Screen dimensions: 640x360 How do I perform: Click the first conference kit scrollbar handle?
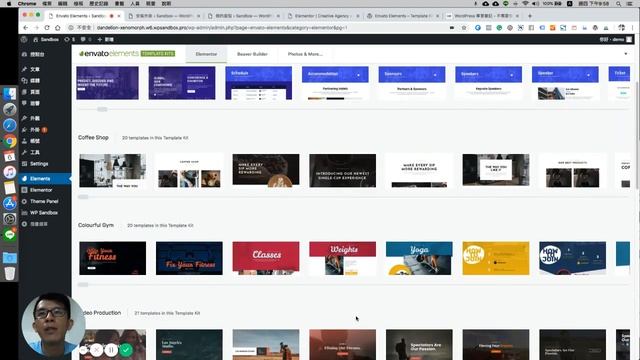pyautogui.click(x=102, y=109)
